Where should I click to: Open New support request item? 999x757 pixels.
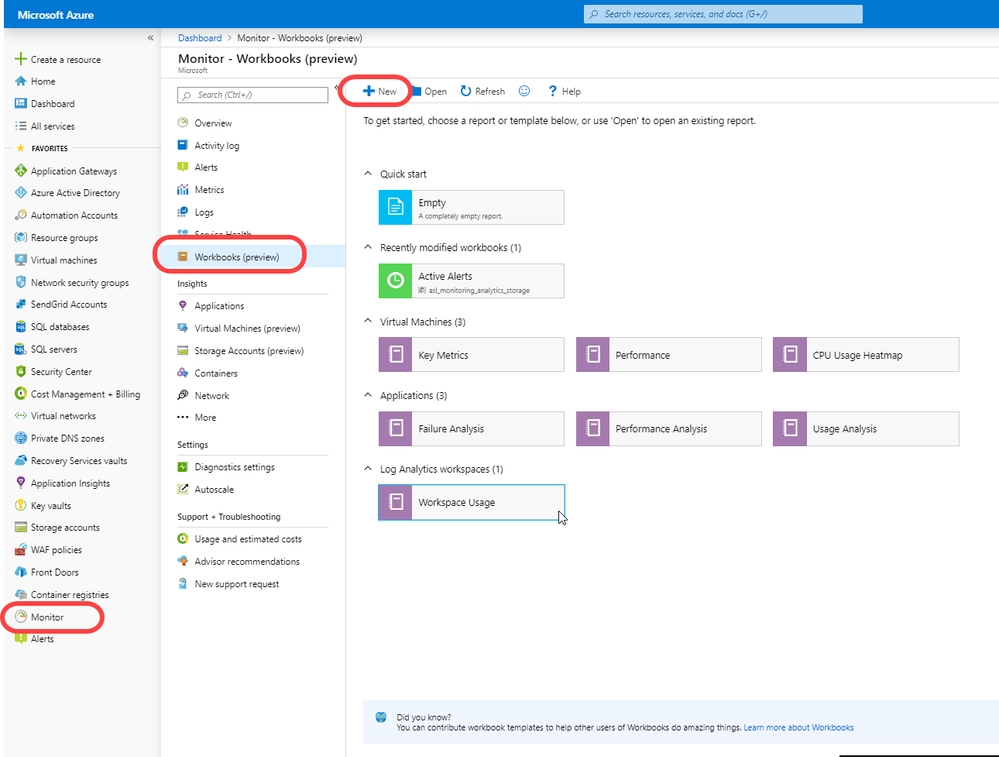coord(236,584)
